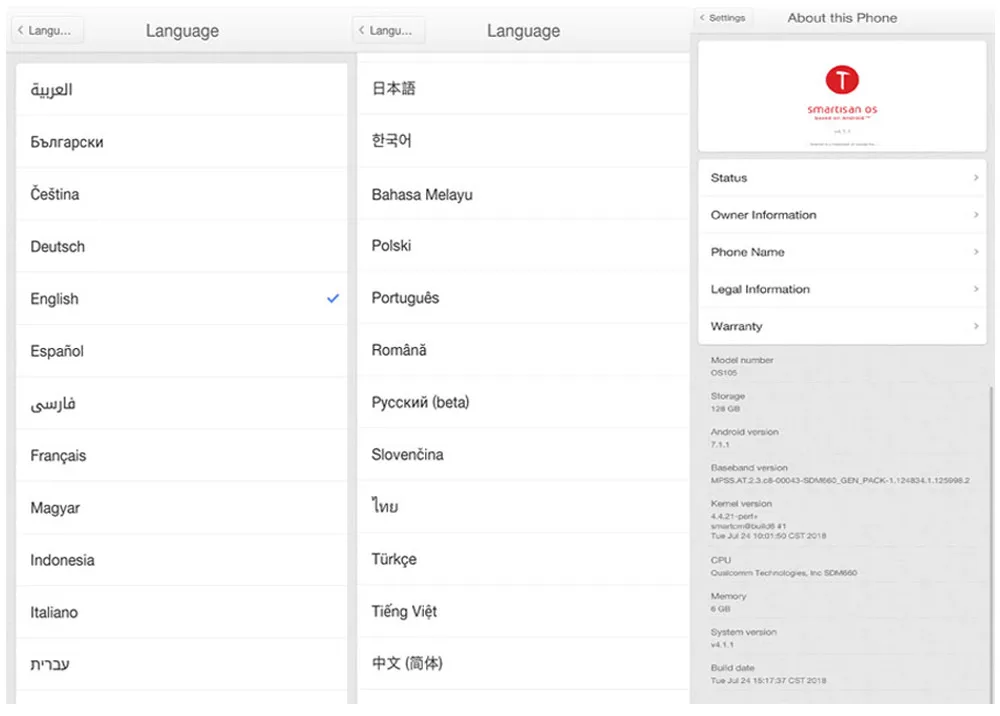Pick Italiano from the list

(x=182, y=612)
